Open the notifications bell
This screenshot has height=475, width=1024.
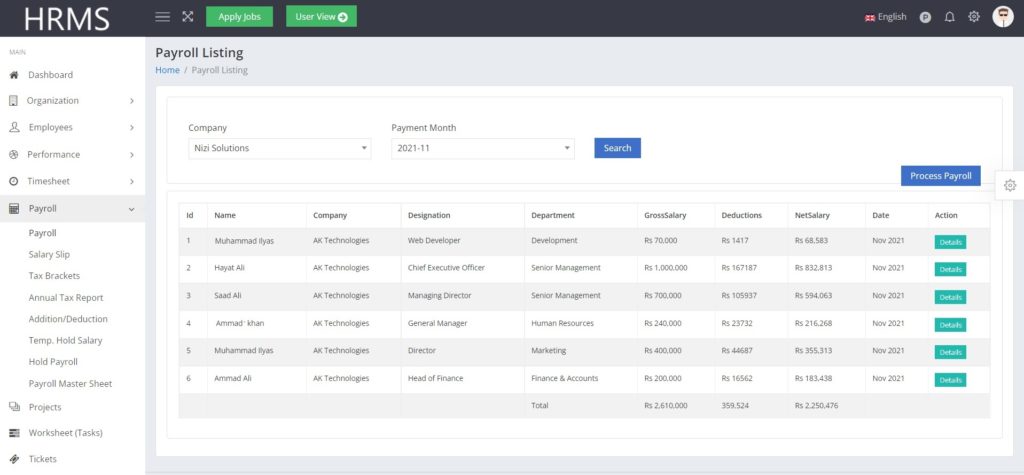click(x=950, y=18)
